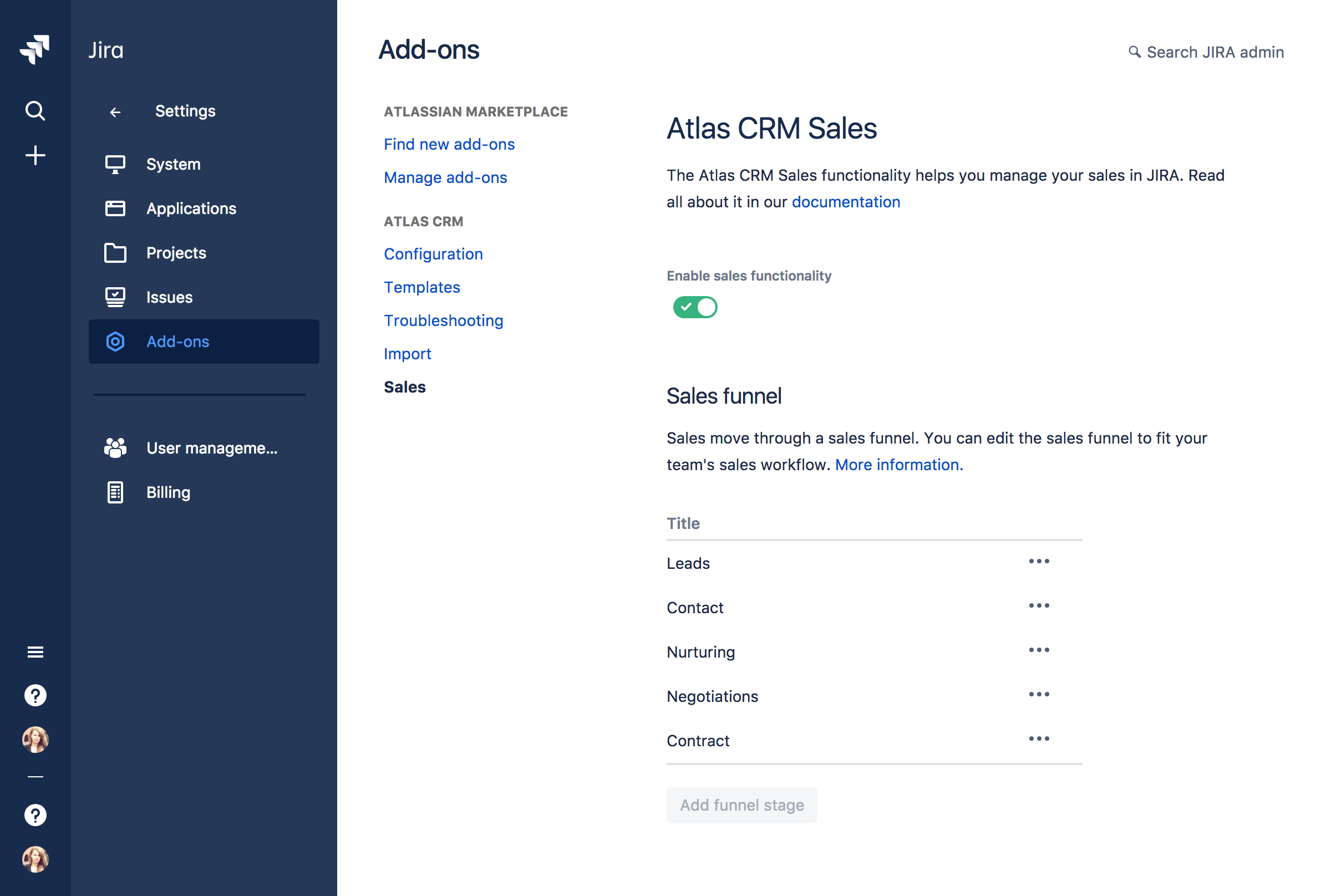Open more options for Negotiations stage

pyautogui.click(x=1038, y=695)
